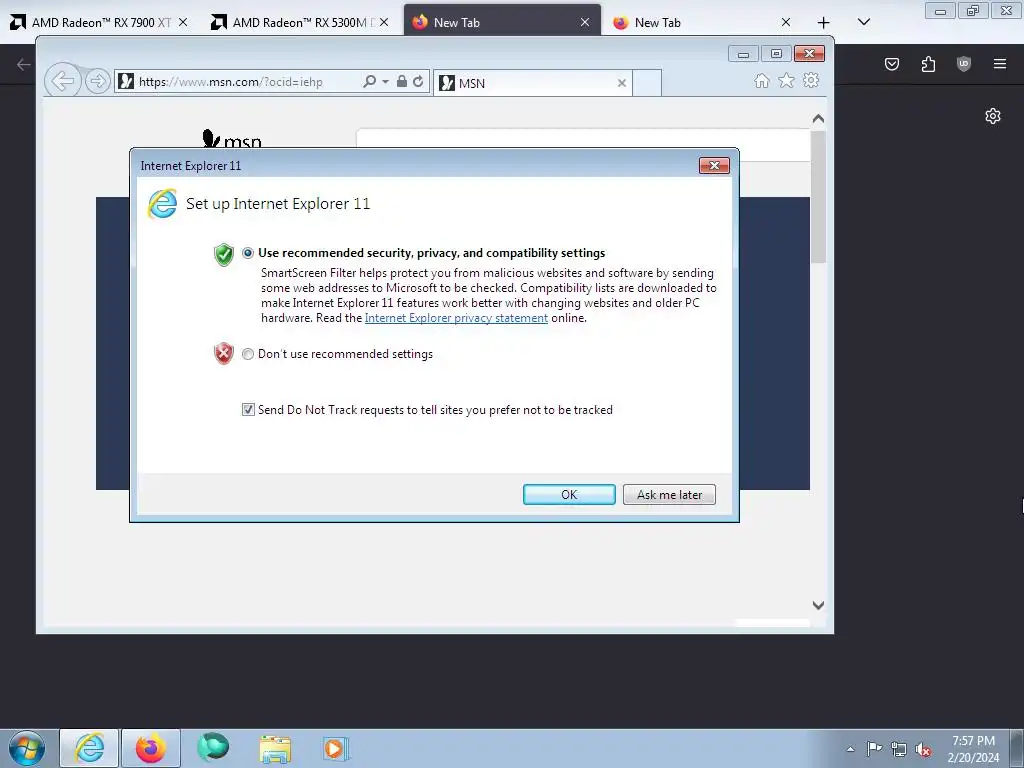Click Internet Explorer taskbar icon
This screenshot has height=768, width=1024.
coord(89,748)
